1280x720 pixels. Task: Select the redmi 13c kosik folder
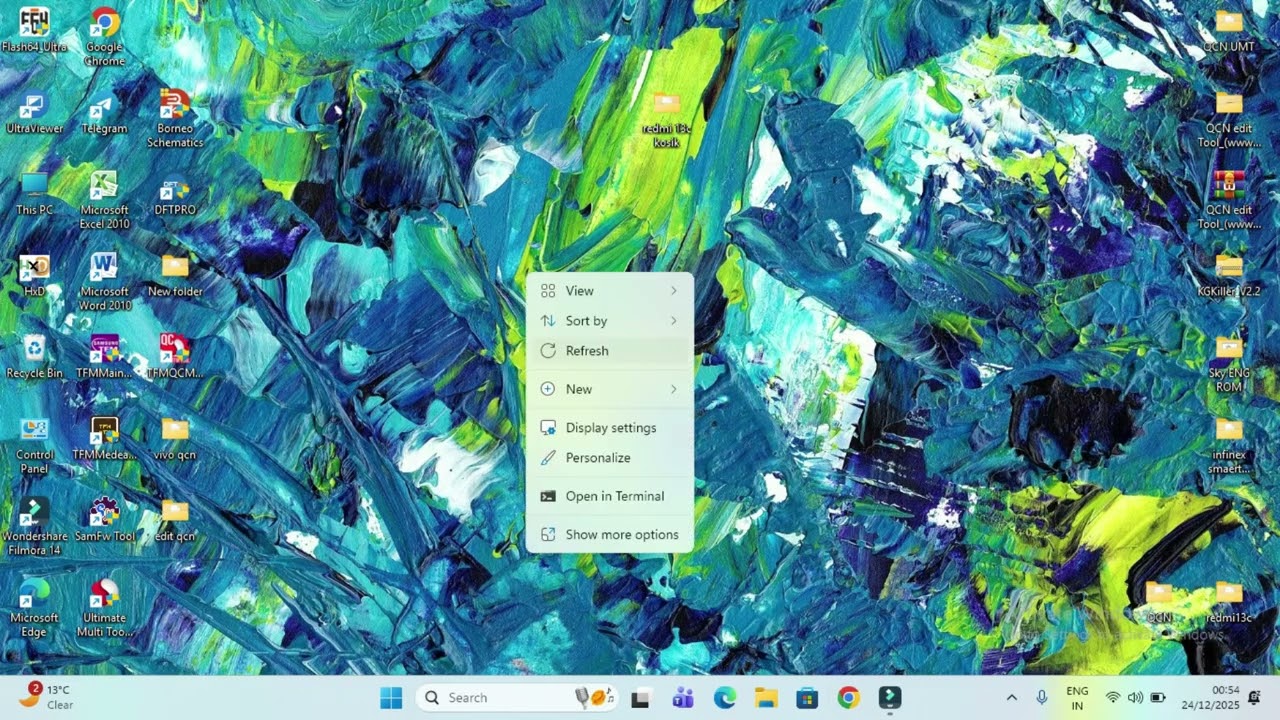667,120
